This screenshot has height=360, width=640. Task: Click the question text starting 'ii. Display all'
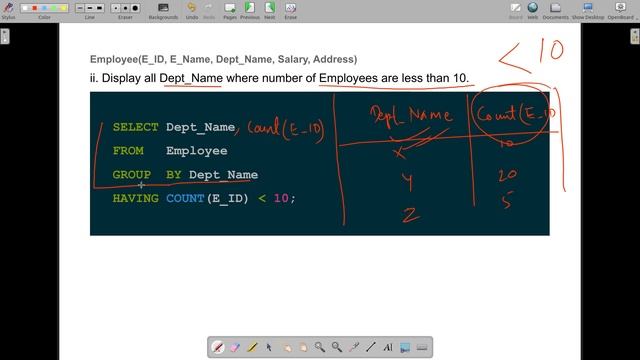(279, 78)
